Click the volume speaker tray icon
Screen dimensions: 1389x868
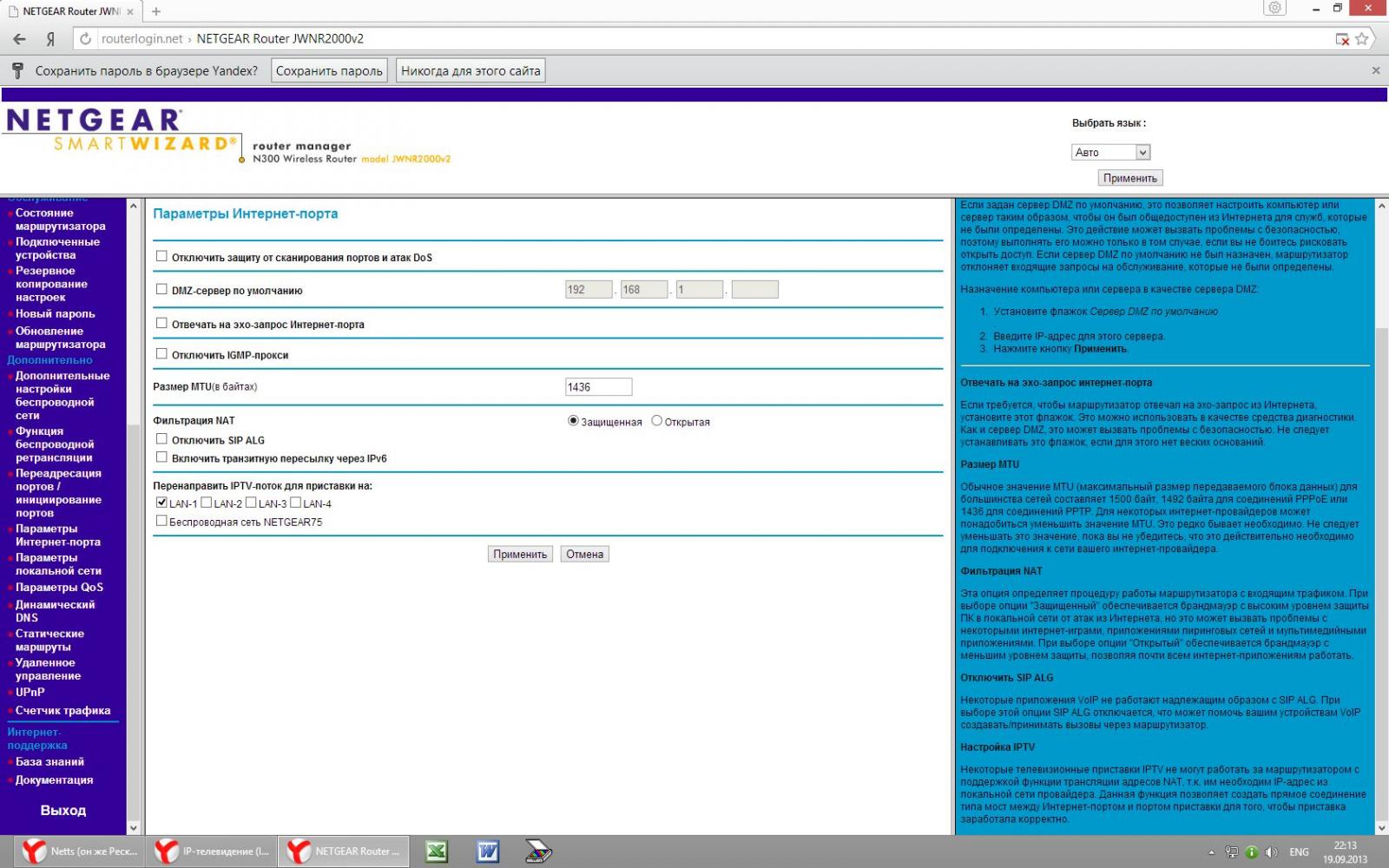click(1272, 852)
